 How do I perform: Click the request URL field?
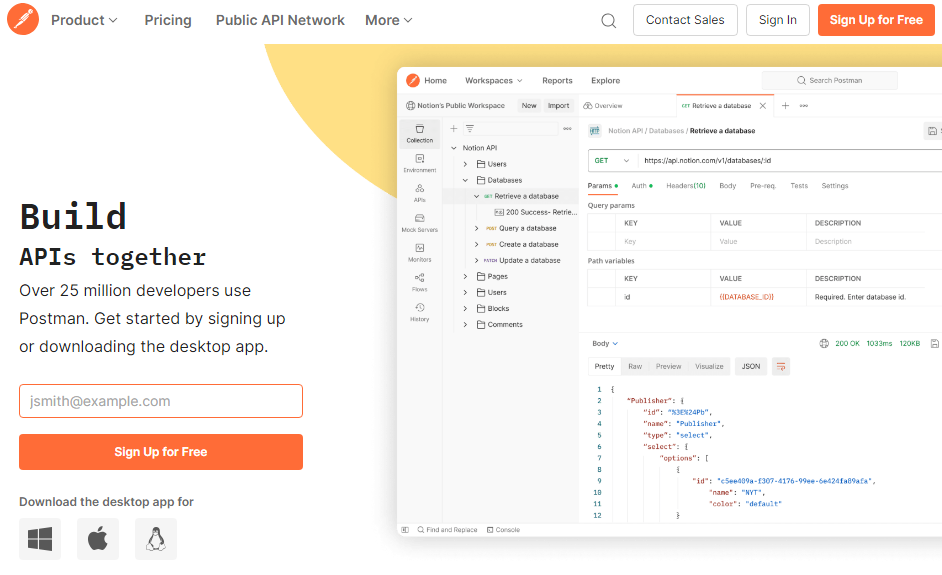coord(792,160)
